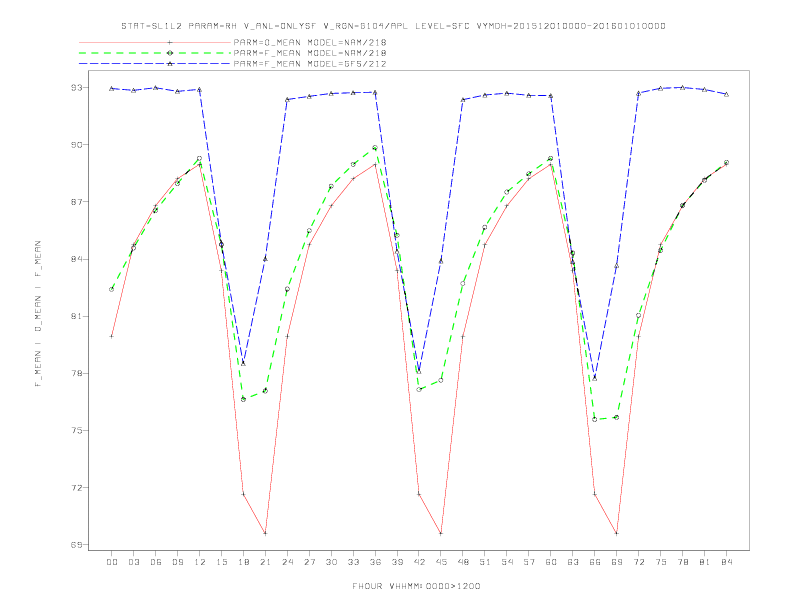Click x-axis tick label 33
The image size is (792, 612).
354,562
